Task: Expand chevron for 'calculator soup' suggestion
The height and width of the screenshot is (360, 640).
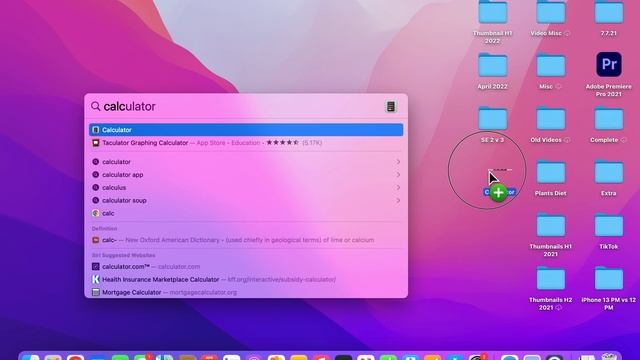Action: point(398,200)
